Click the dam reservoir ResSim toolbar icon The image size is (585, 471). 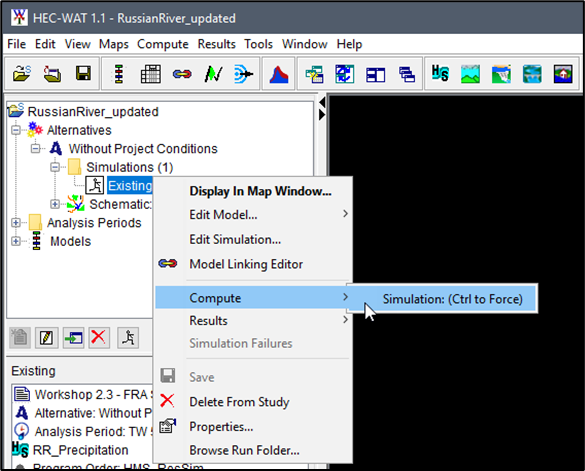coord(501,74)
